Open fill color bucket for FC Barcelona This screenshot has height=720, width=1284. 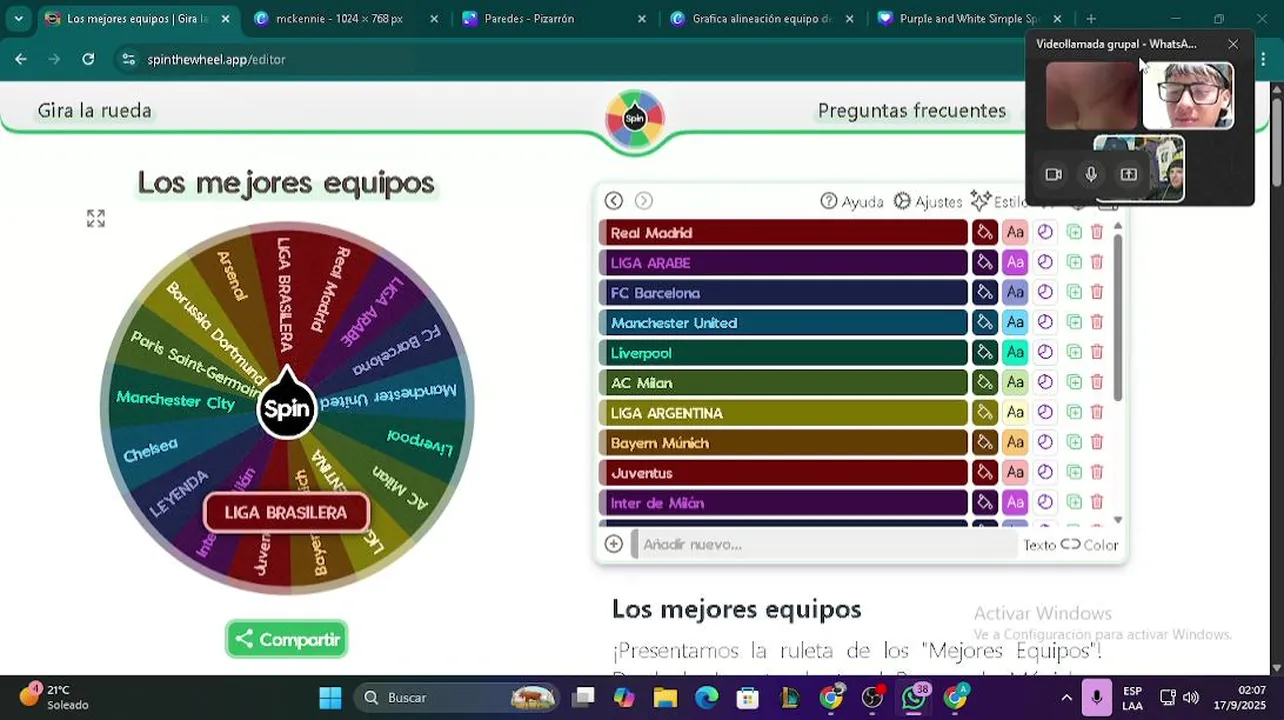pos(985,293)
